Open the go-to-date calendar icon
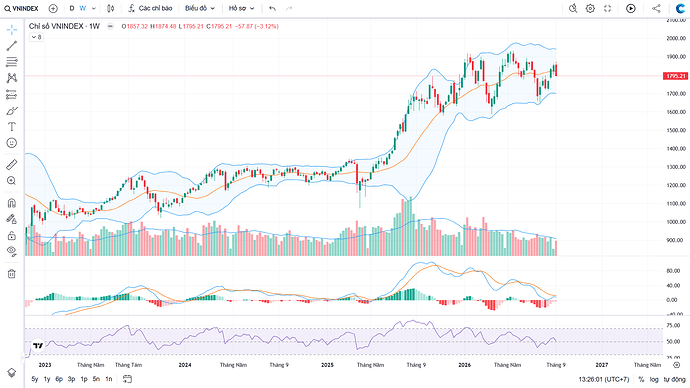Screen dimensions: 690x388 coord(127,379)
